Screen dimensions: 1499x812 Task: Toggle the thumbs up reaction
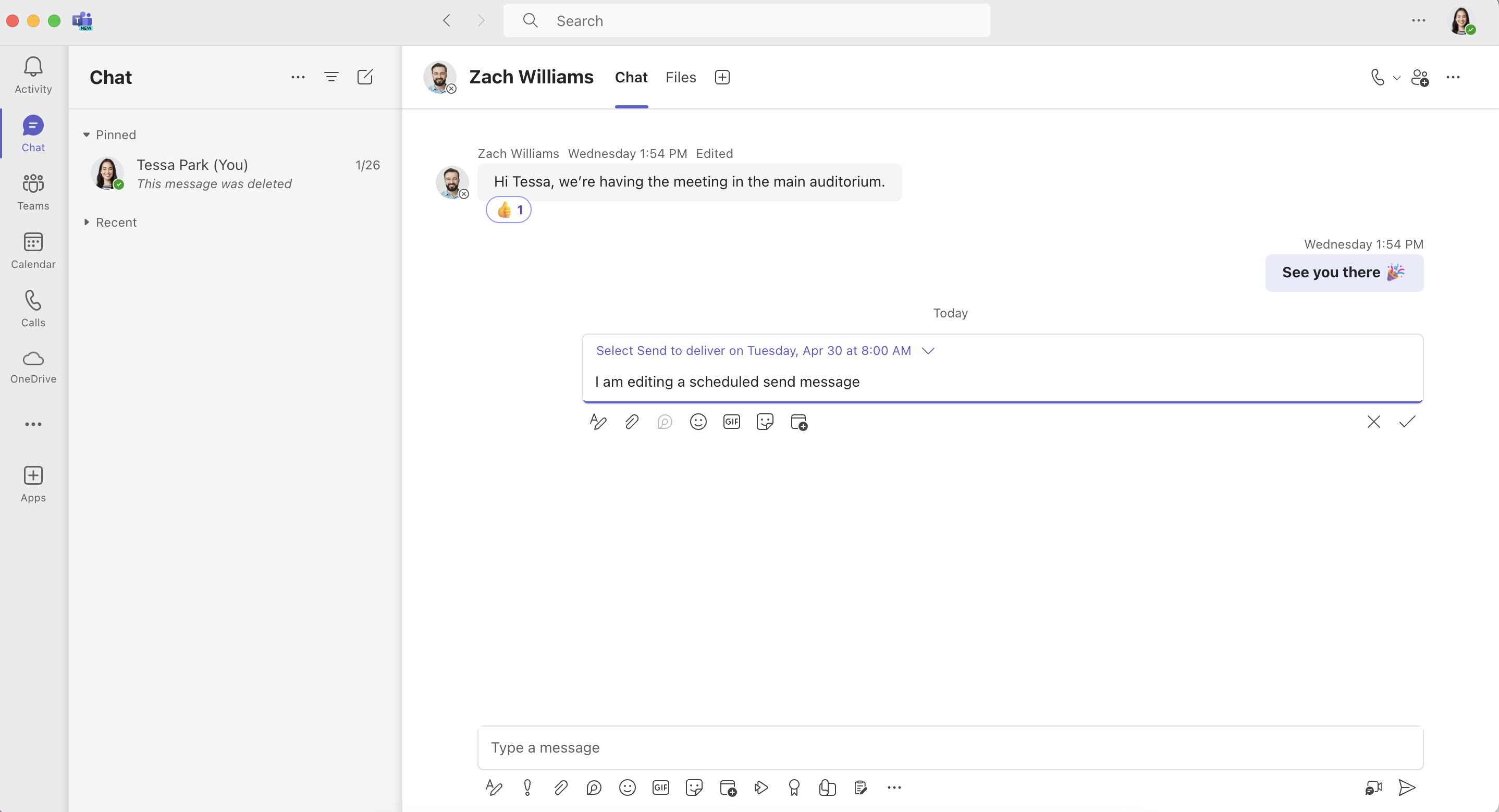click(x=509, y=210)
